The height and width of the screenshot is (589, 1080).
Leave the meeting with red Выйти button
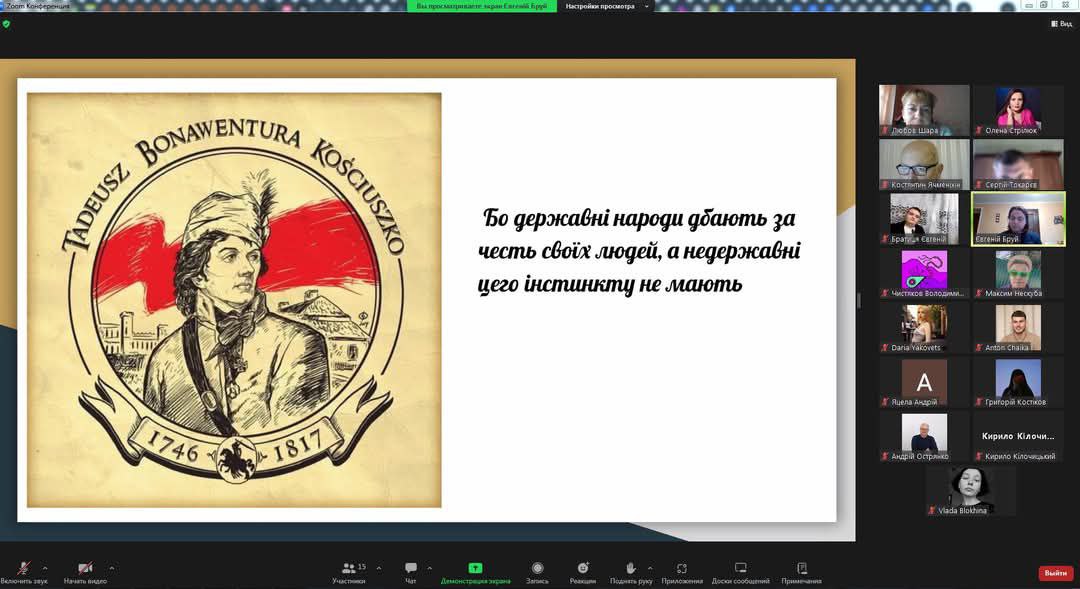coord(1055,573)
